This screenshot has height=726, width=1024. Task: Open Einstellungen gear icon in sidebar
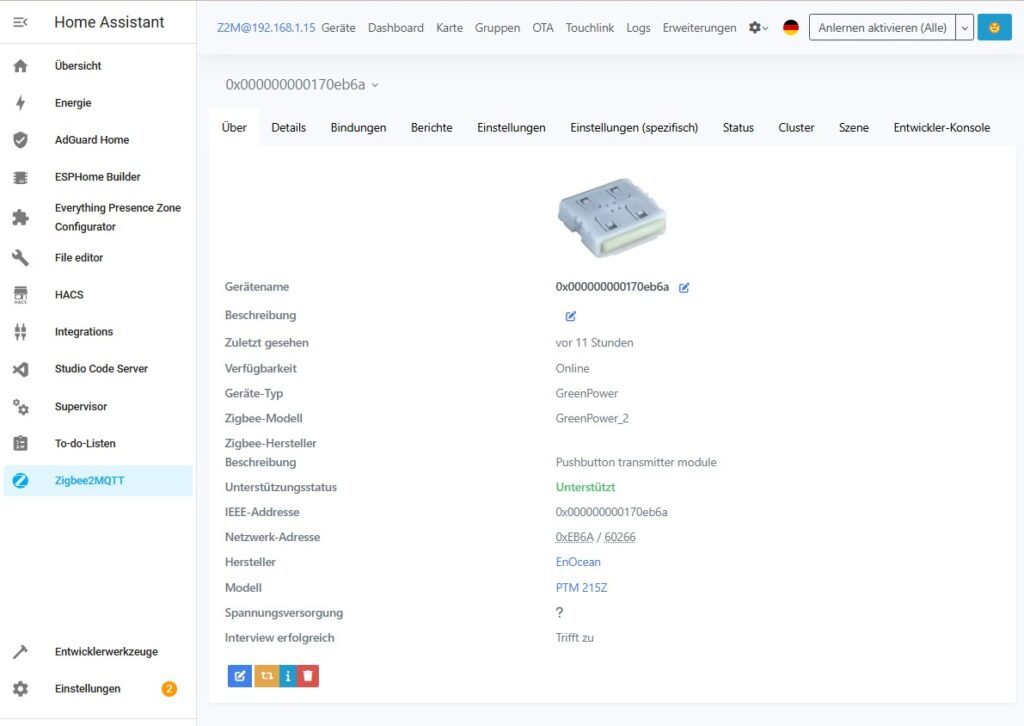pyautogui.click(x=20, y=689)
